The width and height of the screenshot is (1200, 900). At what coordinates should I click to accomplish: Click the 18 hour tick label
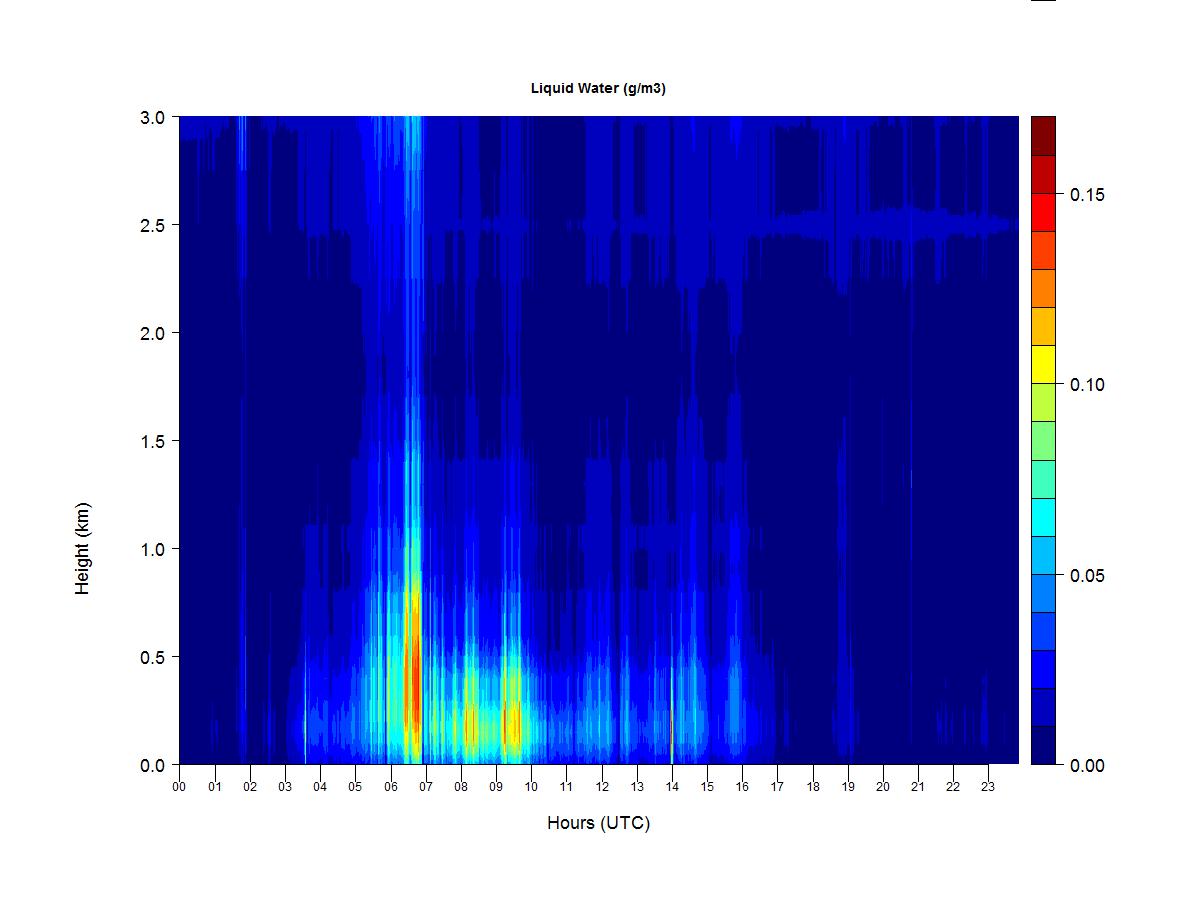point(812,786)
